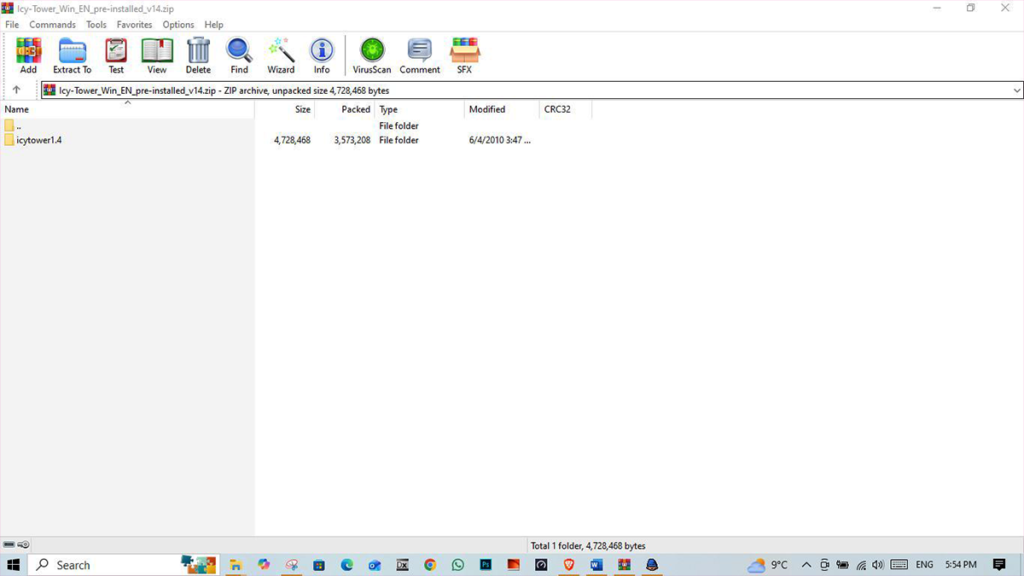Click the Wi-Fi network tray icon
The height and width of the screenshot is (576, 1024).
point(861,565)
